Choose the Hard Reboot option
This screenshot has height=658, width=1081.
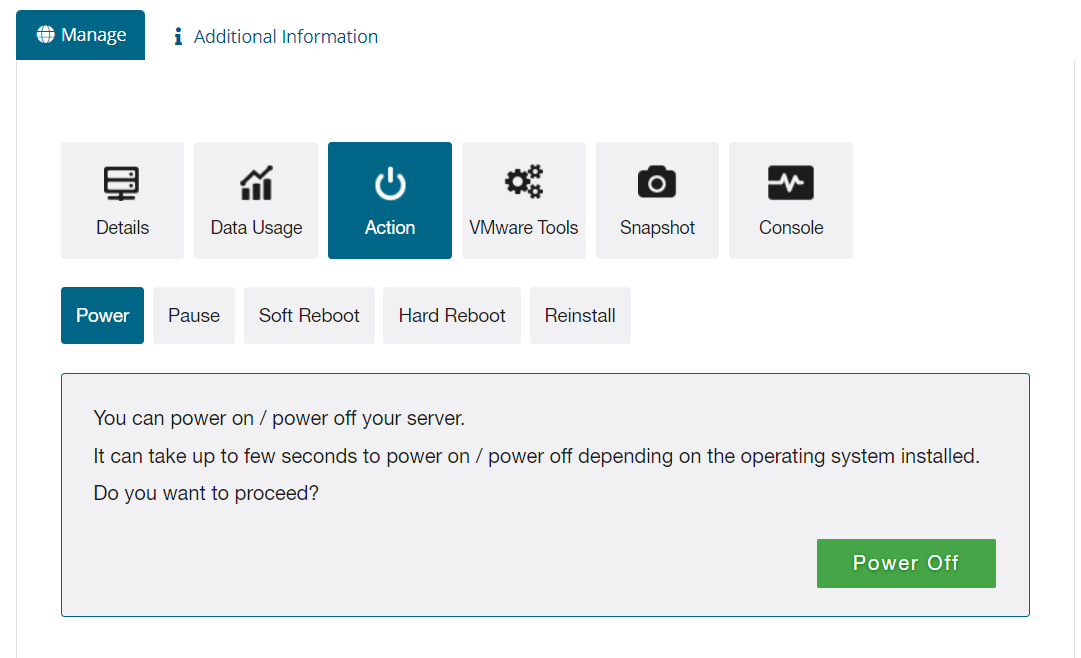pos(452,315)
